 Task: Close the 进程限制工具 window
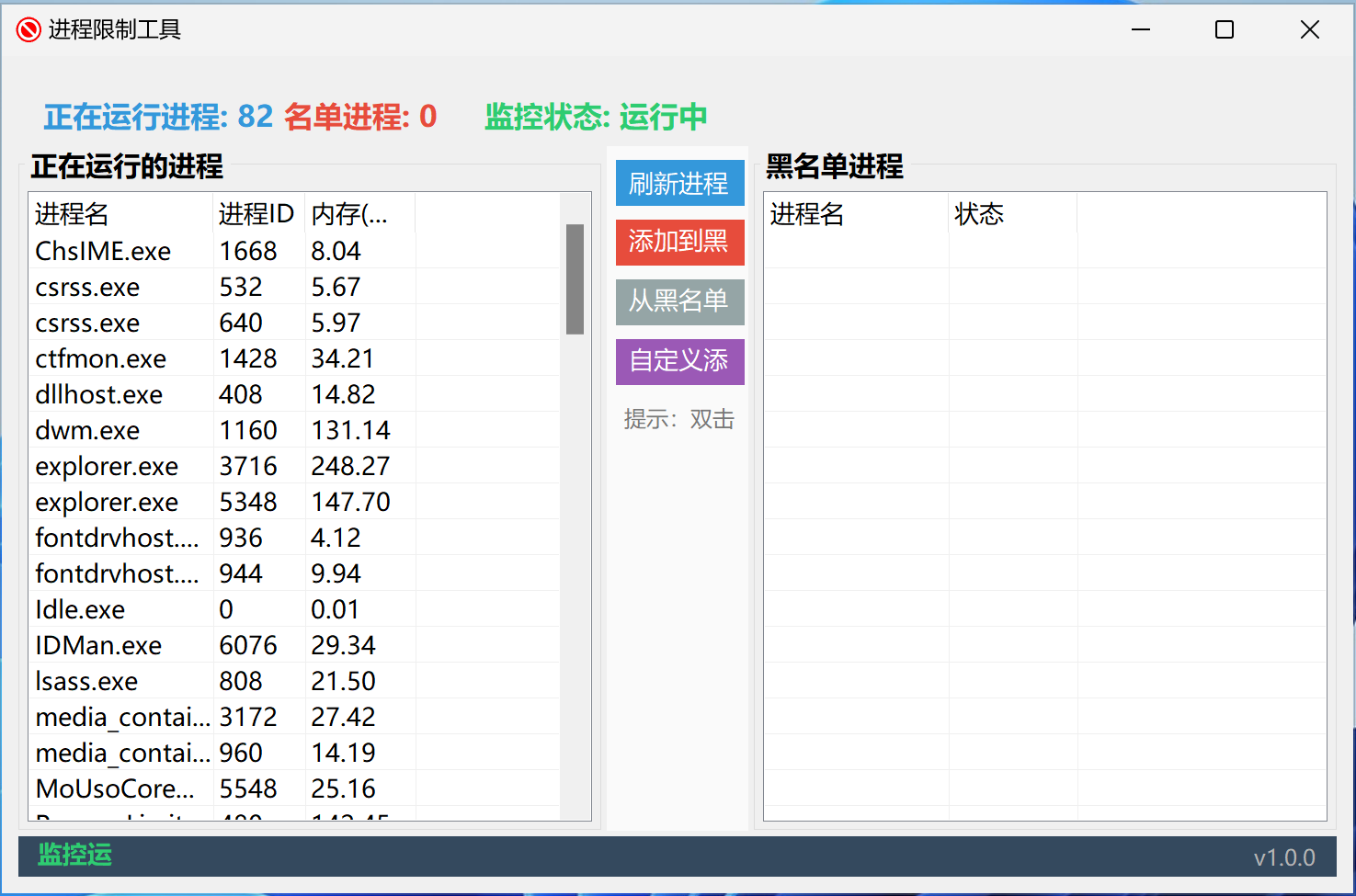tap(1310, 29)
